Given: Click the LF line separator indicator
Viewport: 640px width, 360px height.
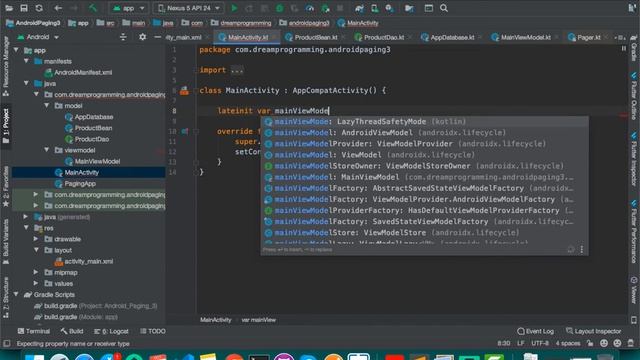Looking at the screenshot, I should point(520,343).
